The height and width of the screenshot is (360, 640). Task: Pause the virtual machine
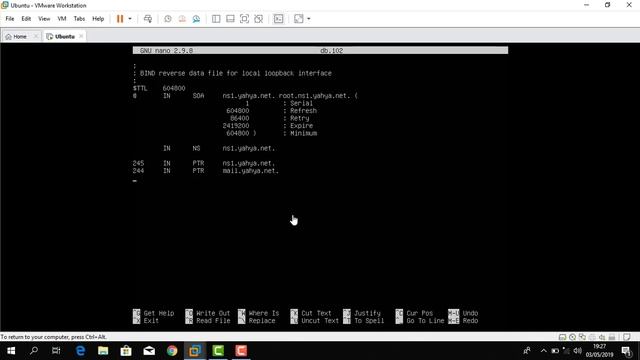tap(120, 19)
